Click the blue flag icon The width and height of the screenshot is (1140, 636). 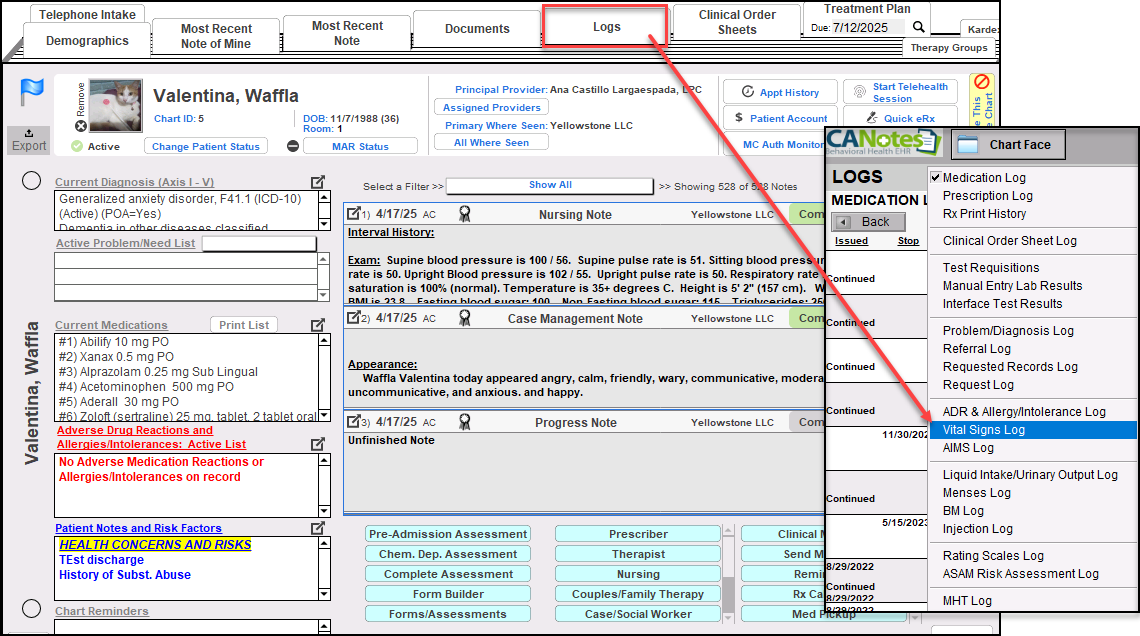(30, 92)
